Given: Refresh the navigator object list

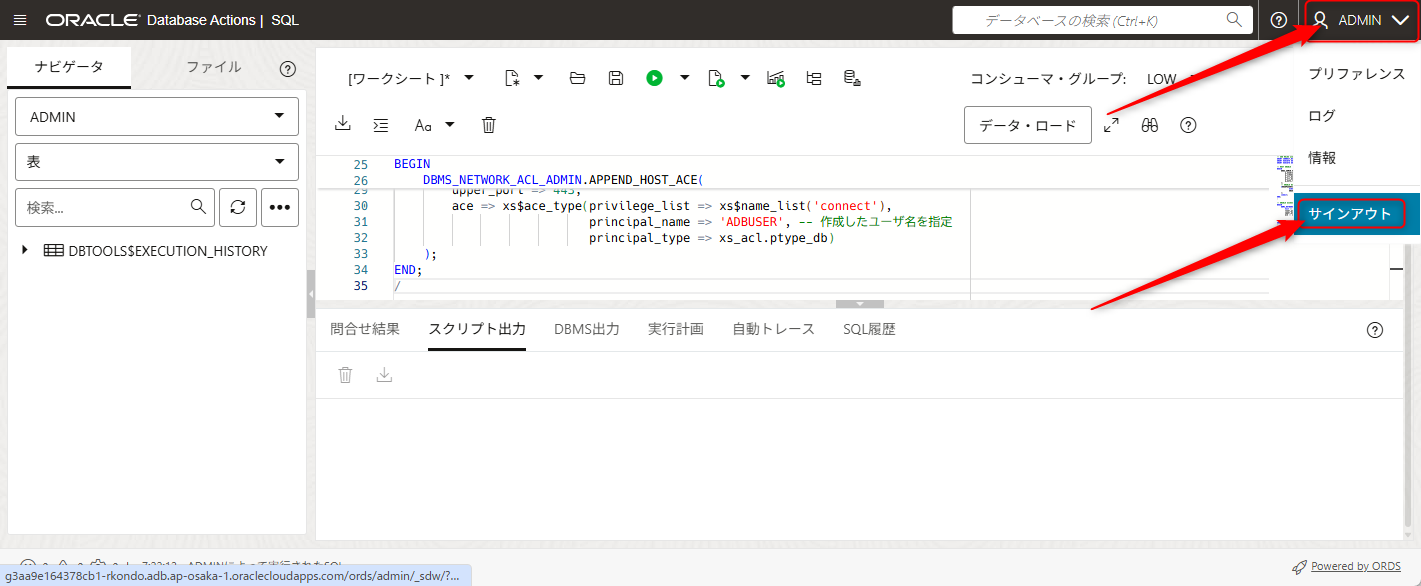Looking at the screenshot, I should click(237, 207).
